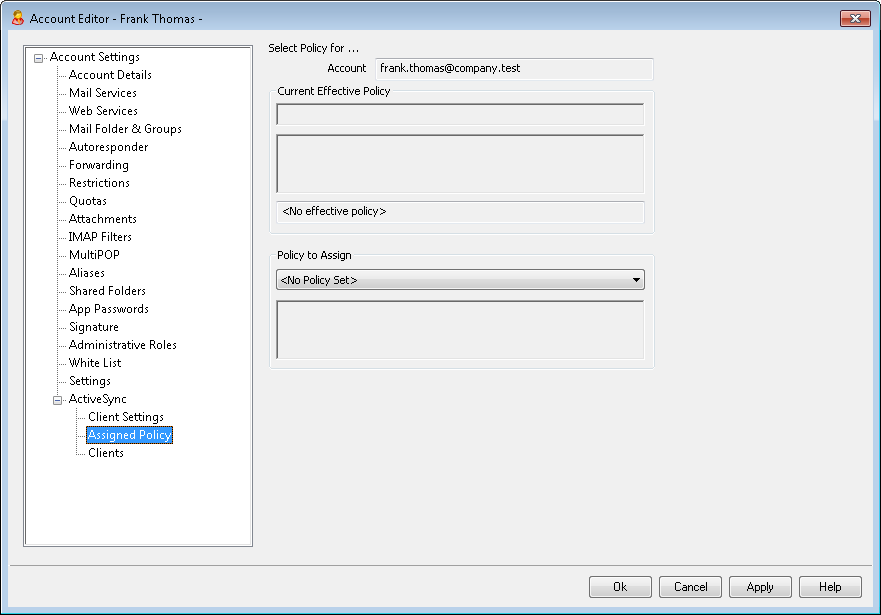Open the Mail Services settings page
881x615 pixels.
point(102,93)
